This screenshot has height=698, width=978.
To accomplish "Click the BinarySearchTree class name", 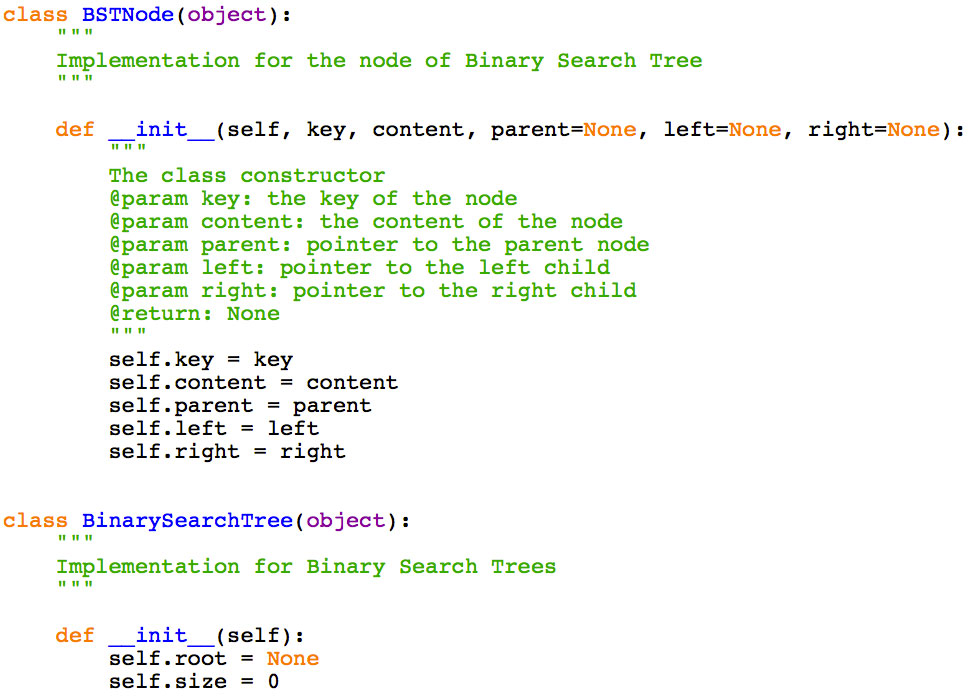I will coord(187,521).
